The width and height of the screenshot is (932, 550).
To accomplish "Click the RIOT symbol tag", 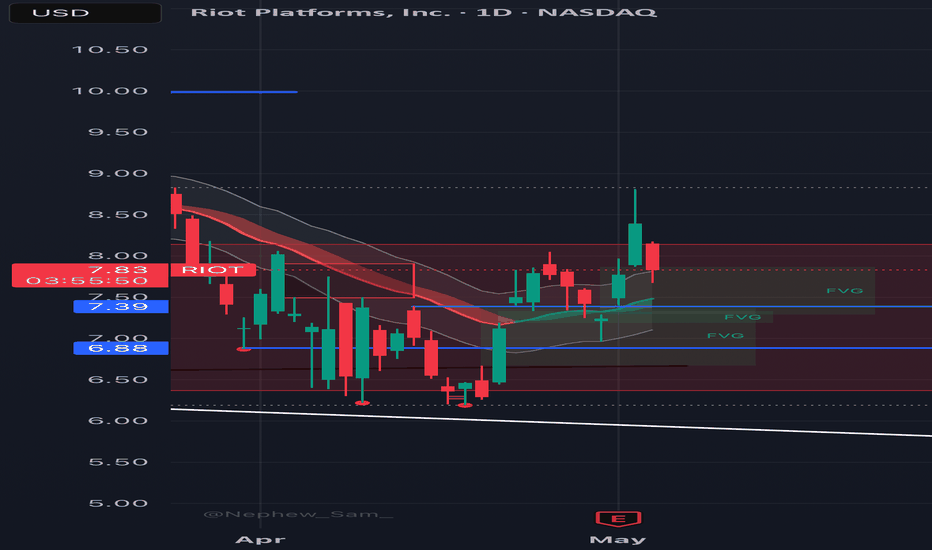I will click(x=213, y=270).
